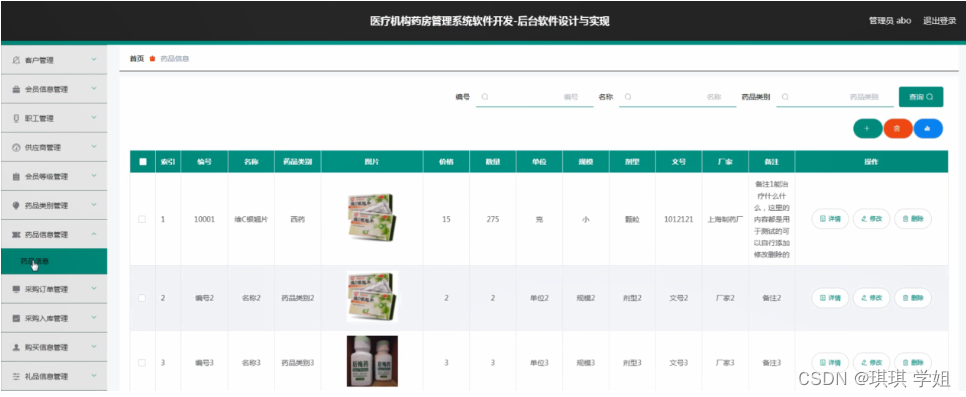Tick the select-all checkbox in table header
Screen dimensions: 966x397
(x=143, y=162)
